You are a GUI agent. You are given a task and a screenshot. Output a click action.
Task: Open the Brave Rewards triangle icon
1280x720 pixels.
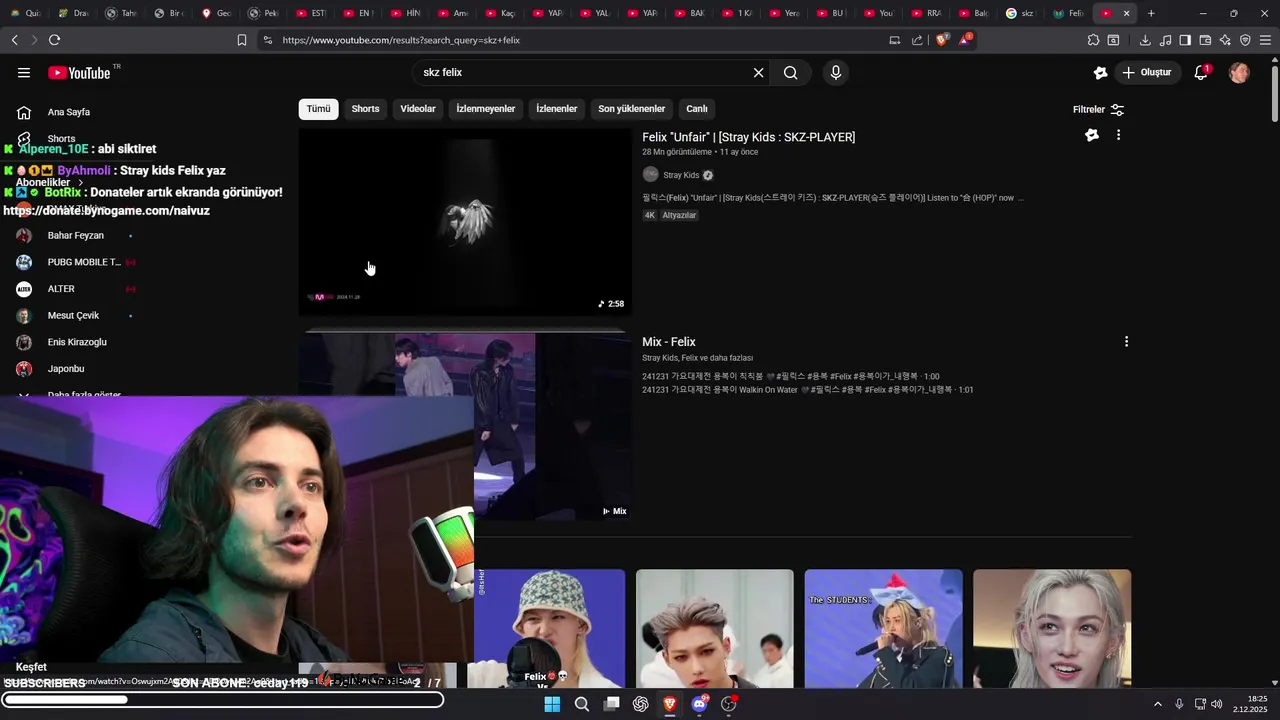(x=965, y=40)
